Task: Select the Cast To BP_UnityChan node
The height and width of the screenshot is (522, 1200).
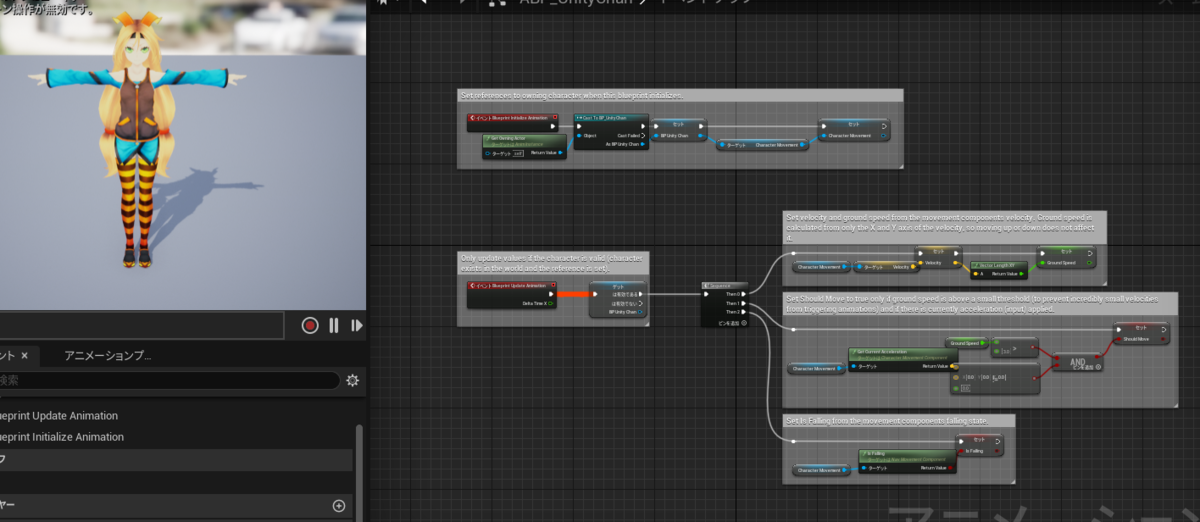Action: point(611,131)
